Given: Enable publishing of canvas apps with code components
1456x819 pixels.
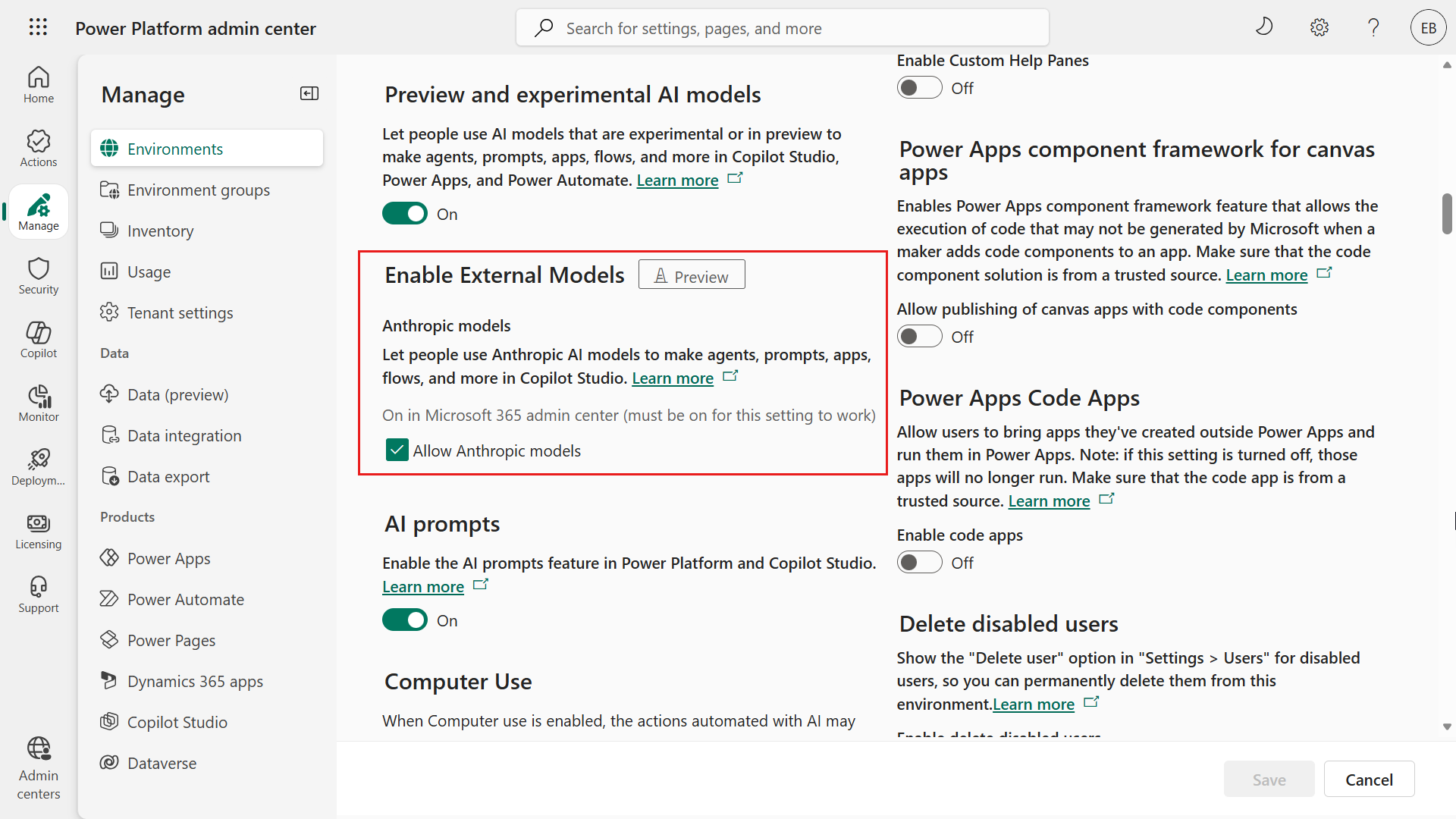Looking at the screenshot, I should [919, 336].
